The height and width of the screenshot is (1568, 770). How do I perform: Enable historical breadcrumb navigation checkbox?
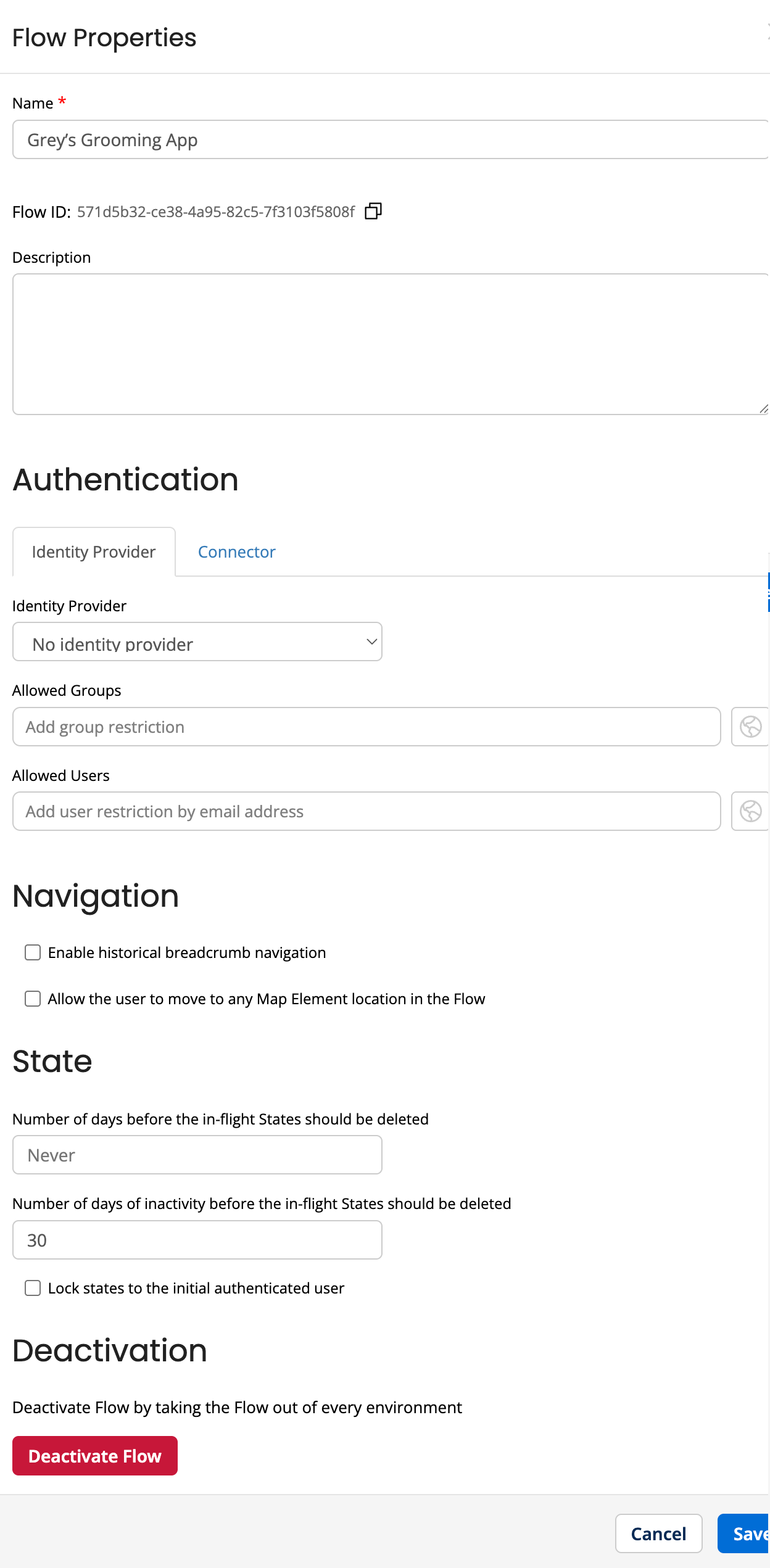(33, 952)
